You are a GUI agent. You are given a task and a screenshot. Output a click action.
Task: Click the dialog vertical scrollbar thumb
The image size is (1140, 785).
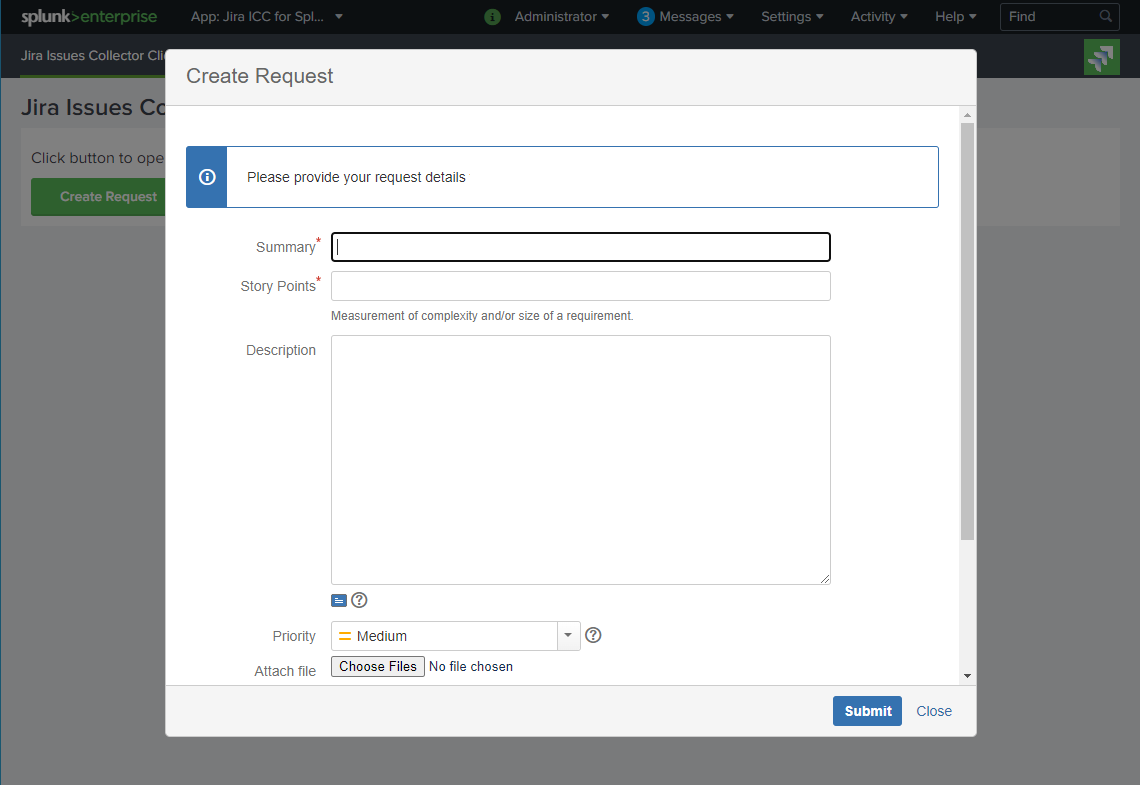pyautogui.click(x=967, y=331)
